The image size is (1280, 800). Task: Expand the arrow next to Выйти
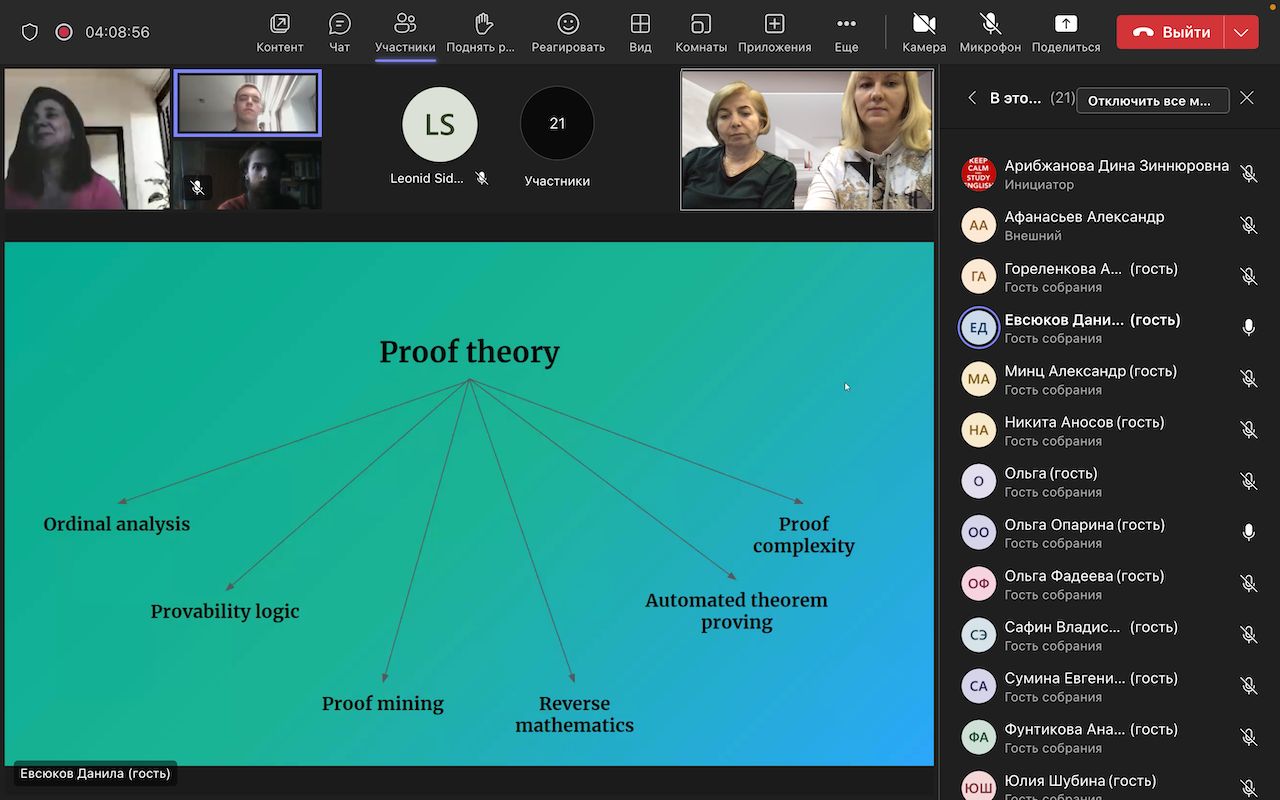[1241, 32]
